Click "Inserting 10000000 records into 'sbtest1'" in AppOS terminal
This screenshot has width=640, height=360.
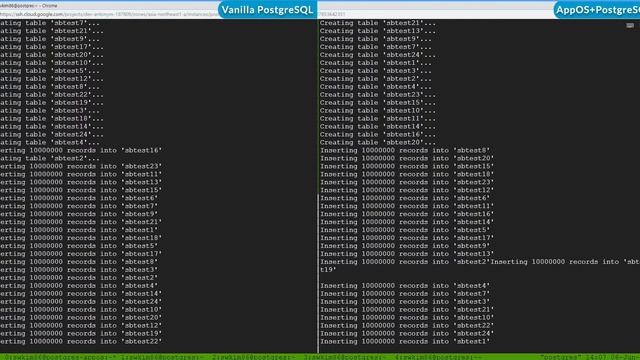pos(405,342)
